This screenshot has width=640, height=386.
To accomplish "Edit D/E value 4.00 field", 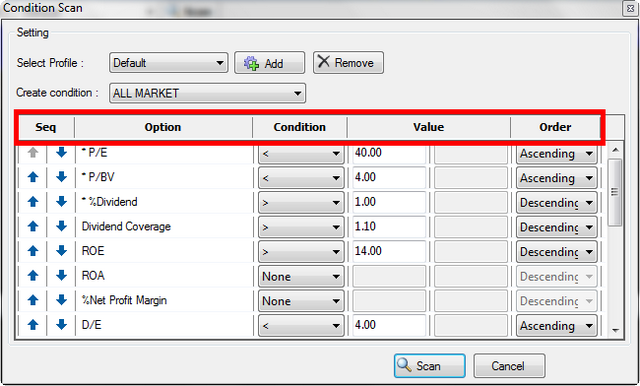I will (x=389, y=326).
